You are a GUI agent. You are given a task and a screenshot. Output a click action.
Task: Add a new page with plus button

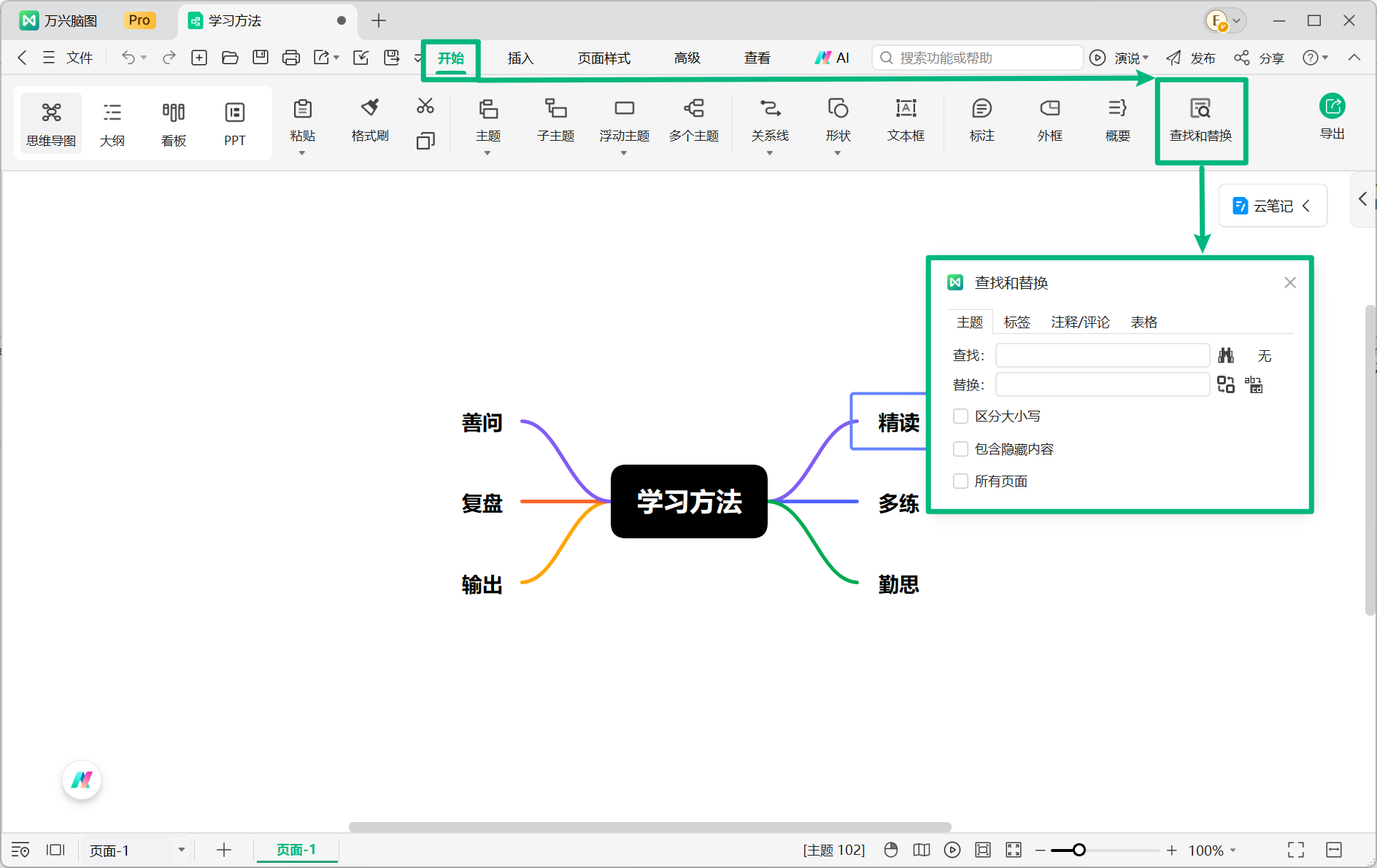224,850
